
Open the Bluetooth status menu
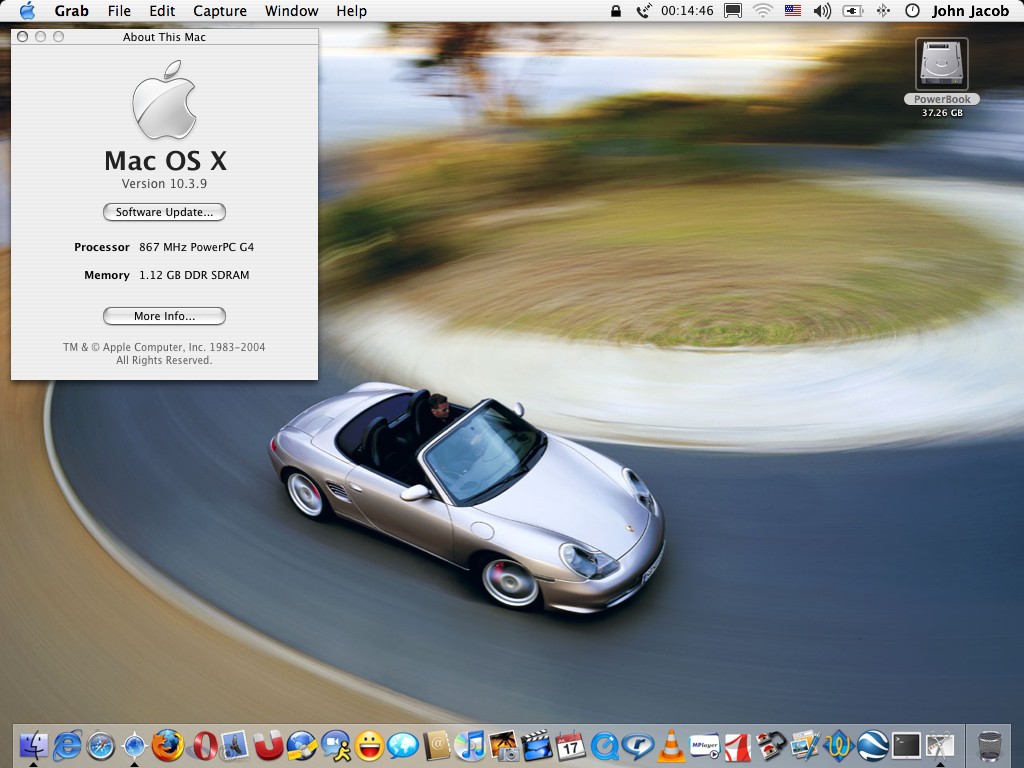[x=883, y=10]
